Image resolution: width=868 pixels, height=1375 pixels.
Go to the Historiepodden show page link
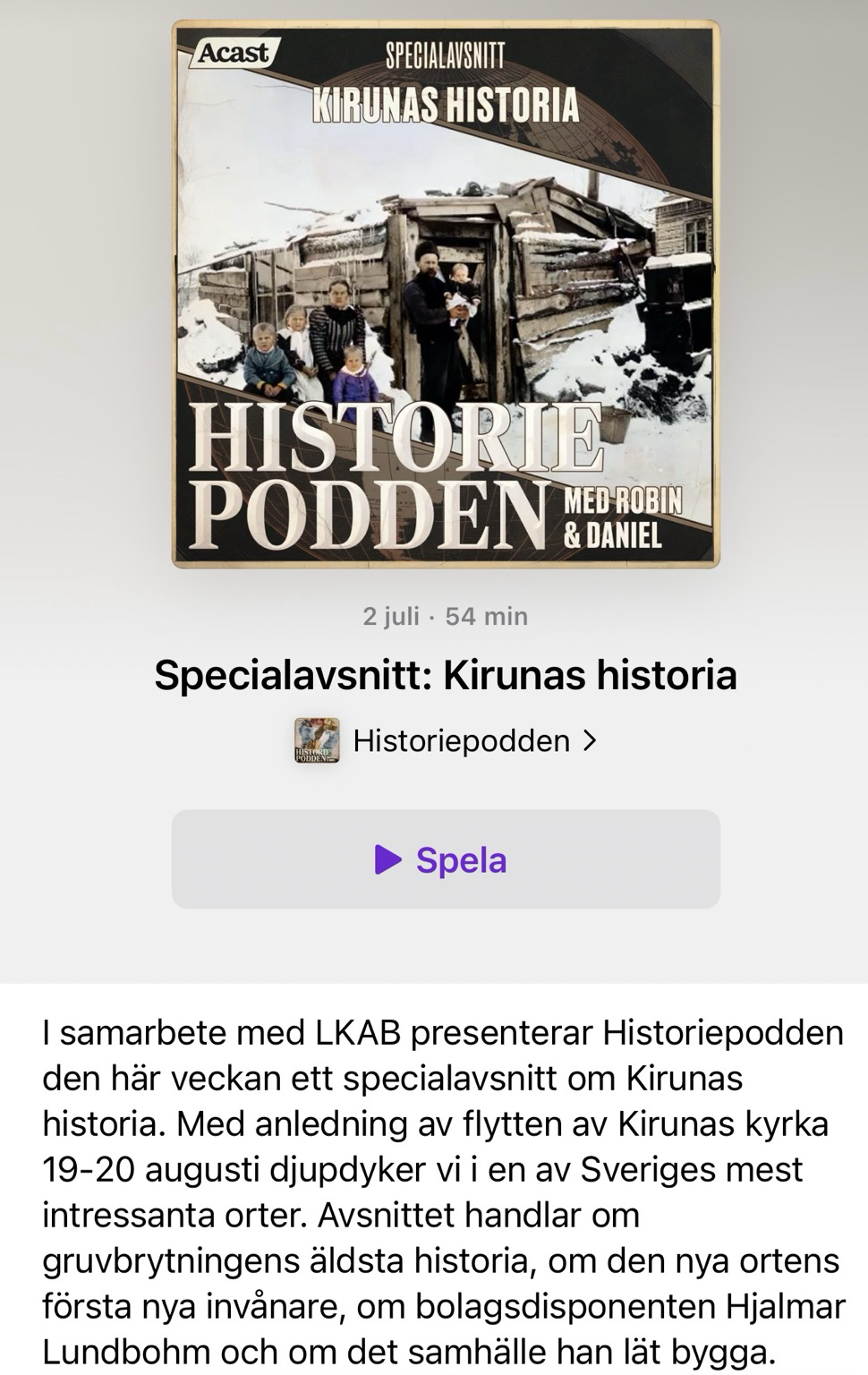[462, 741]
